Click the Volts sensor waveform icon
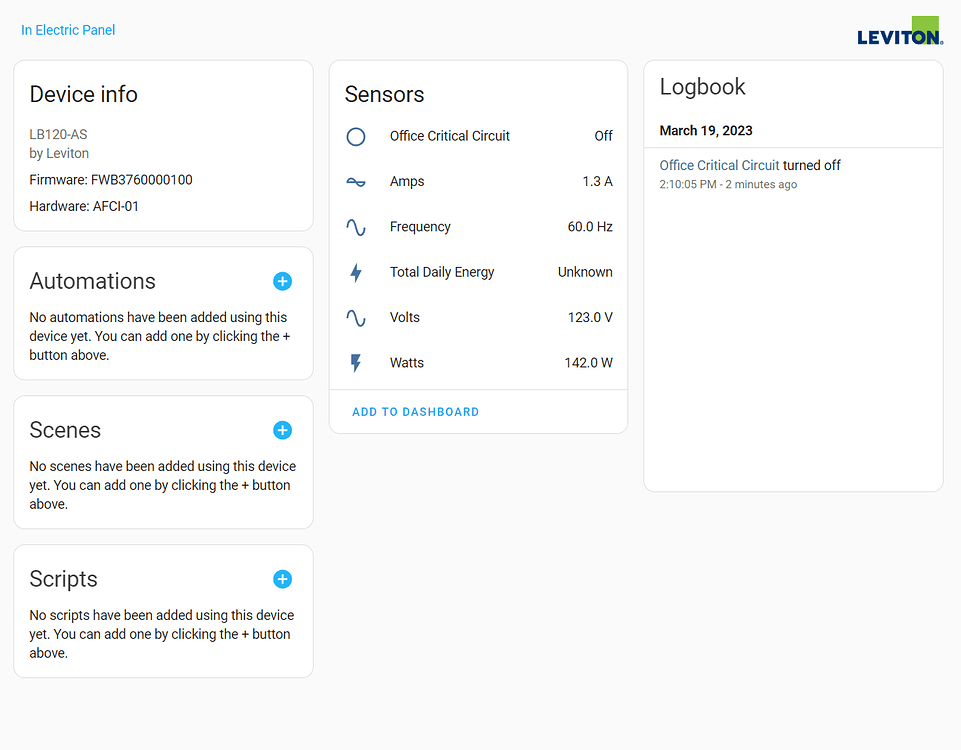 [x=356, y=317]
